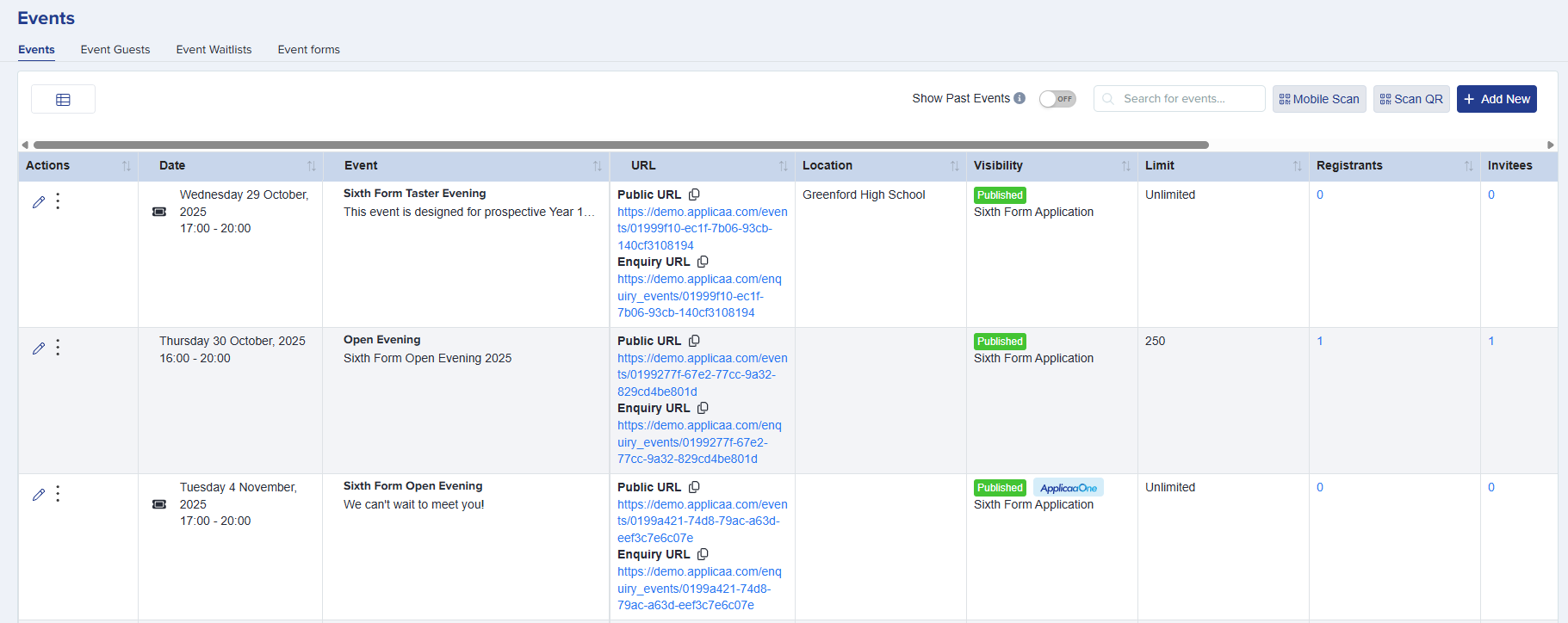Sort table by Date column
1568x623 pixels.
click(311, 166)
